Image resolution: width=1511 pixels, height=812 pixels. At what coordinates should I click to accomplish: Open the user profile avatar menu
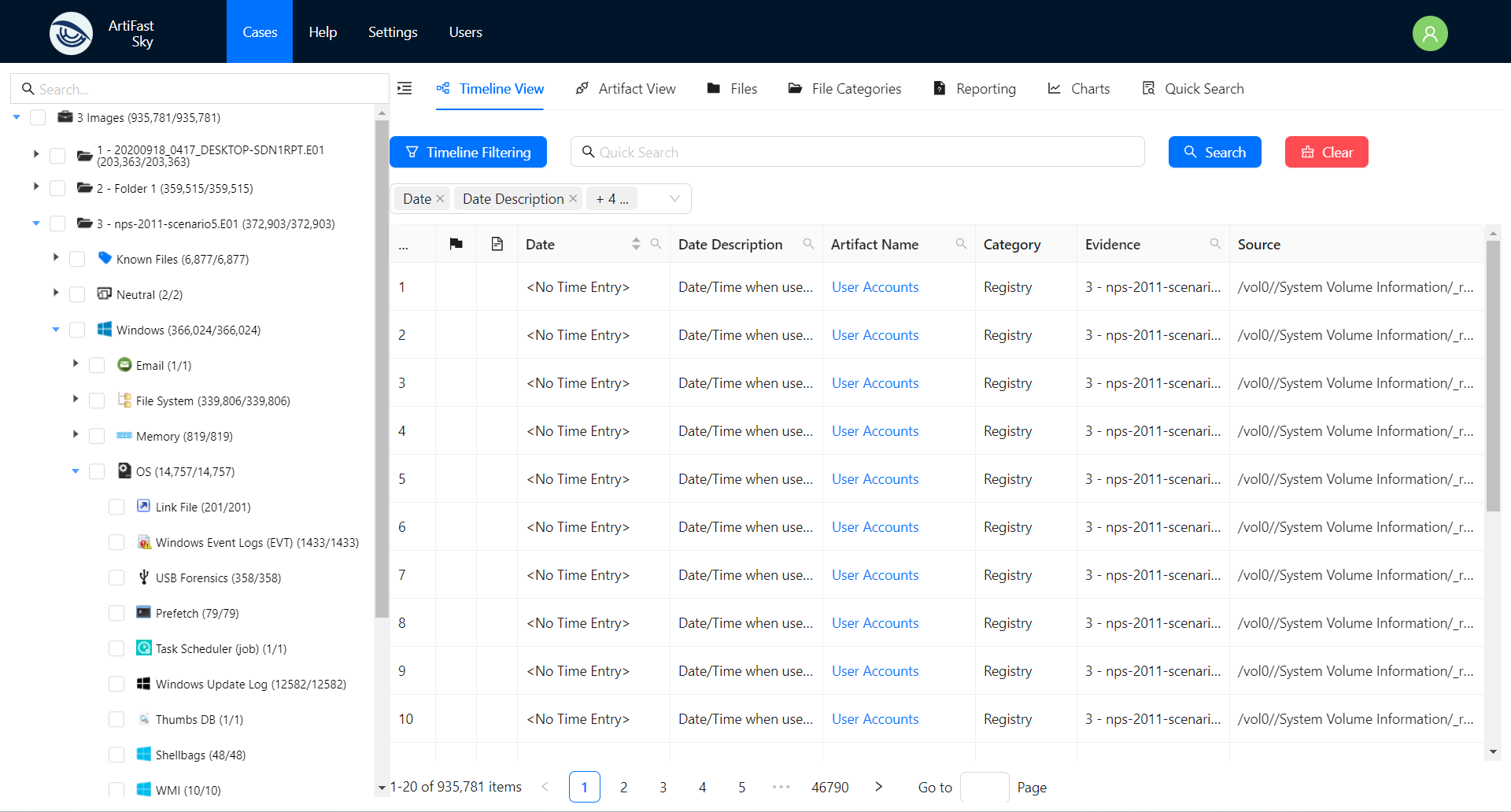(x=1429, y=33)
